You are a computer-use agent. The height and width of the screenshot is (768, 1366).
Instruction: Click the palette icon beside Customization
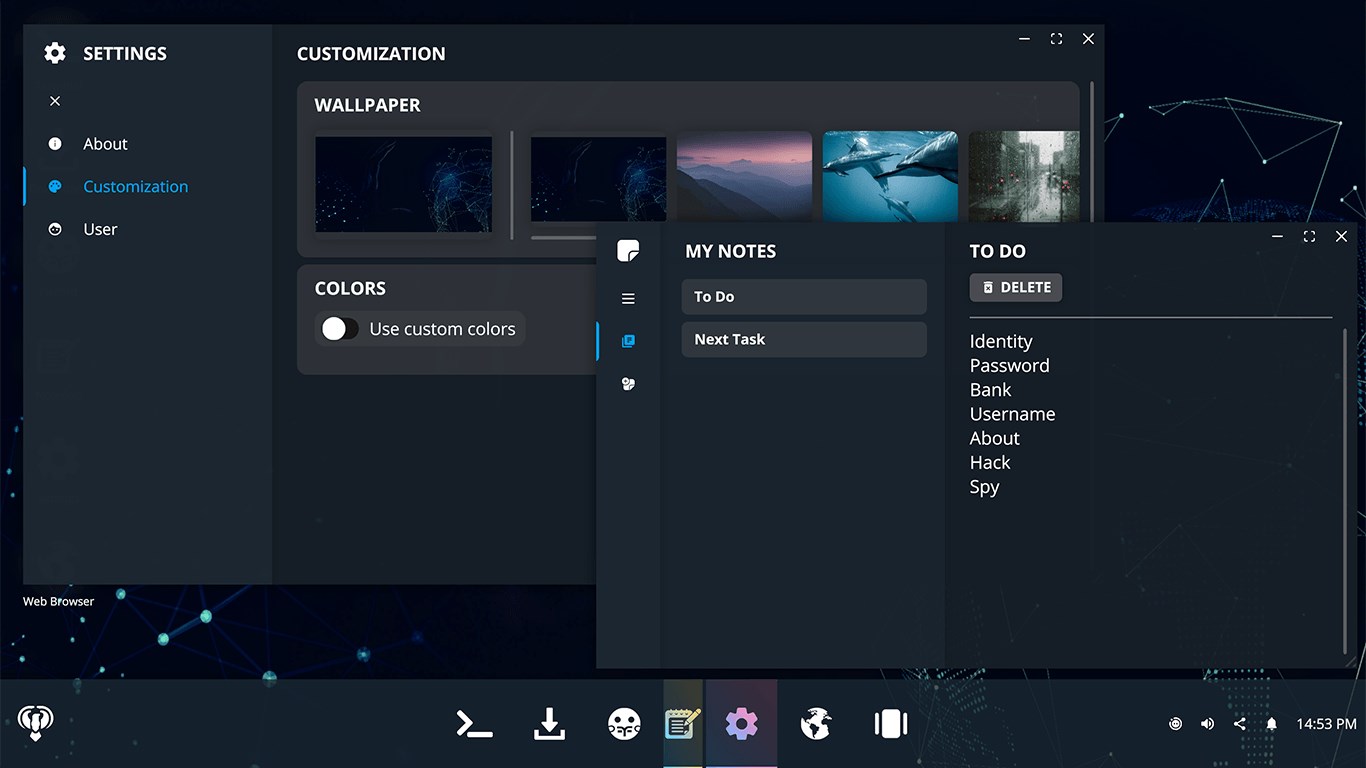pyautogui.click(x=55, y=187)
